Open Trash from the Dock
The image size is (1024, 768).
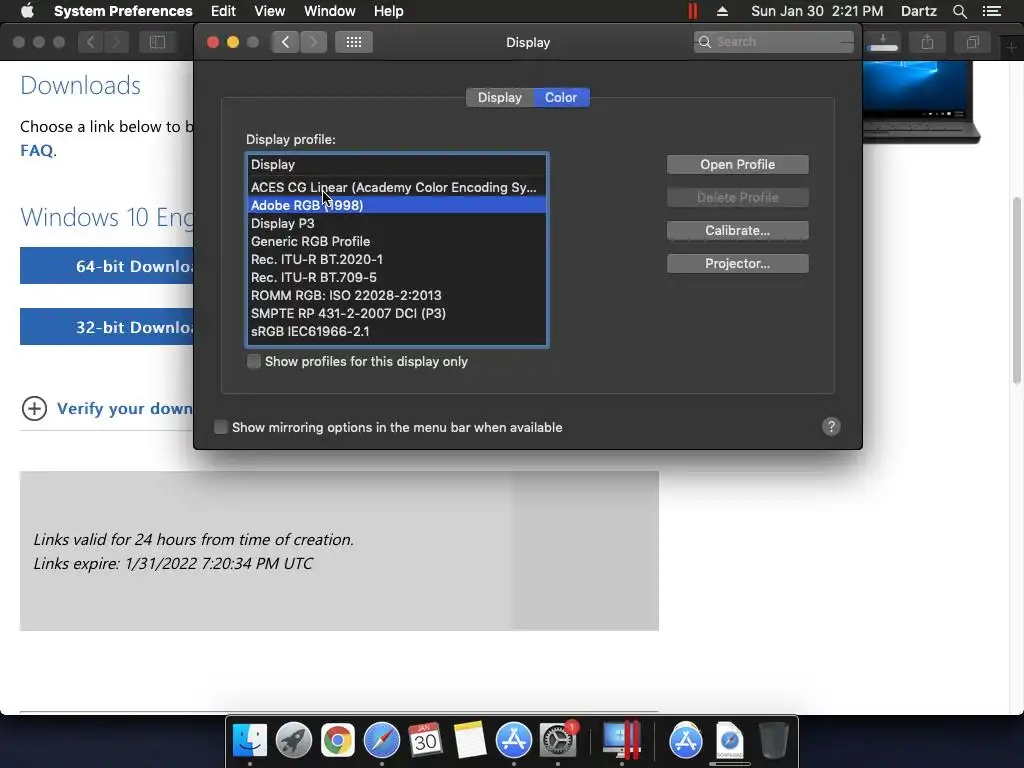coord(773,741)
